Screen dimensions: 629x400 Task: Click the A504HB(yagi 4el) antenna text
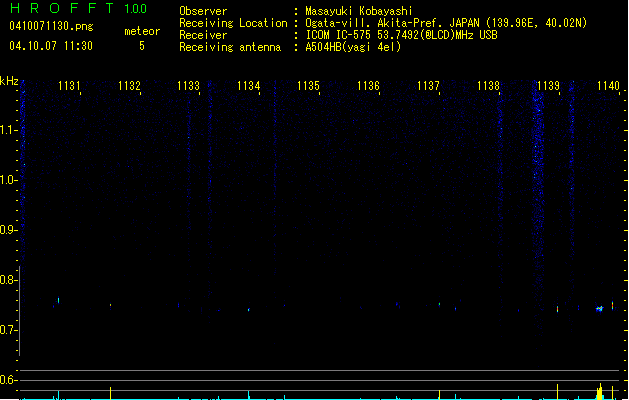[353, 47]
